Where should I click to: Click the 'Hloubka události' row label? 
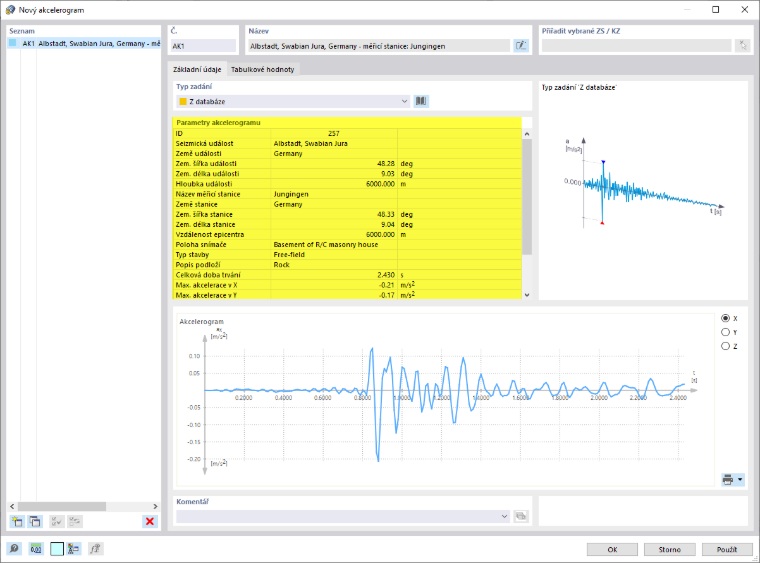click(204, 184)
